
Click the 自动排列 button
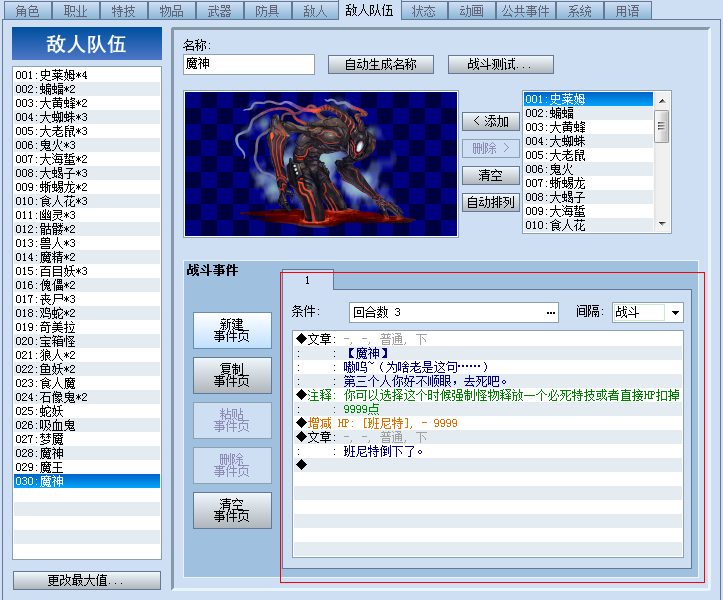(x=491, y=202)
